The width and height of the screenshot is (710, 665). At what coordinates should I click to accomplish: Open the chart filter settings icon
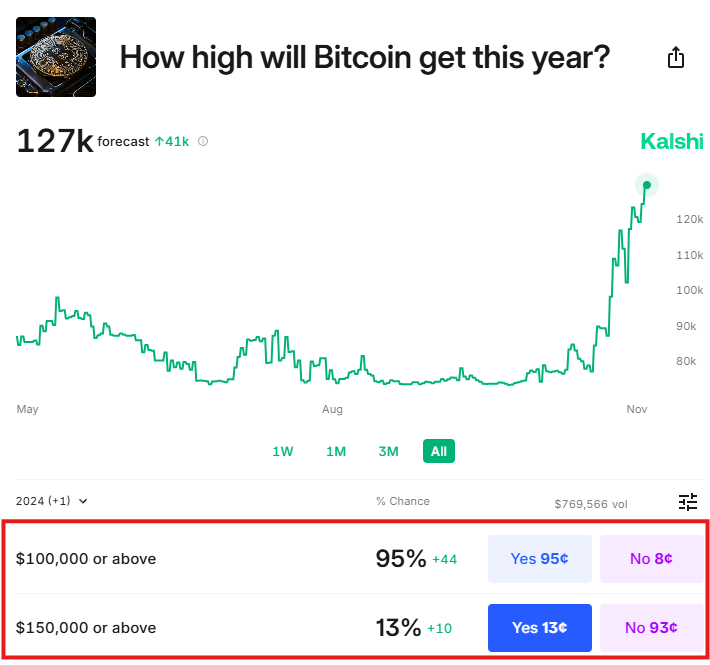(687, 501)
